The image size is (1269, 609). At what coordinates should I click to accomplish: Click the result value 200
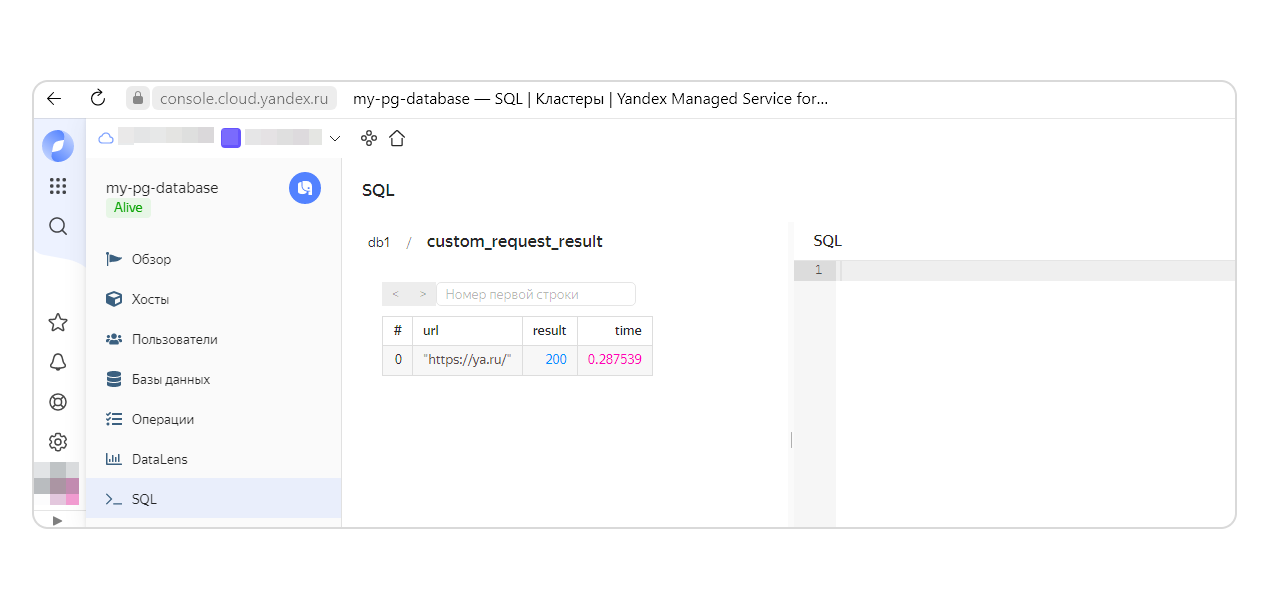coord(550,360)
